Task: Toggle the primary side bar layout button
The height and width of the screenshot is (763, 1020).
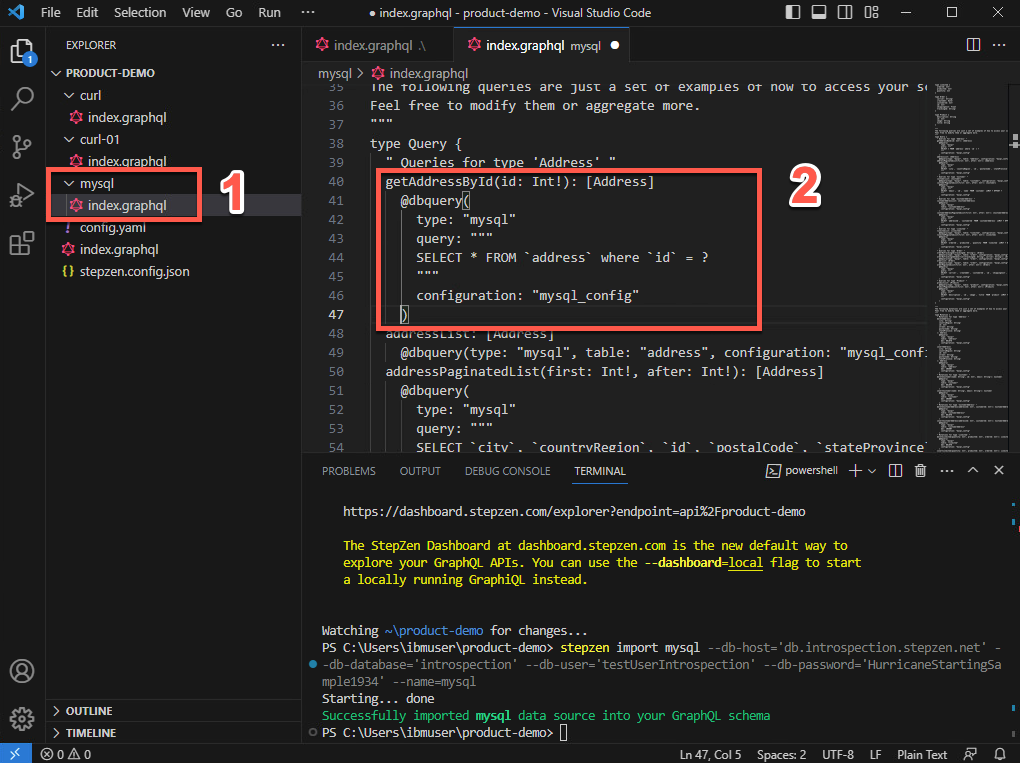Action: (x=793, y=13)
